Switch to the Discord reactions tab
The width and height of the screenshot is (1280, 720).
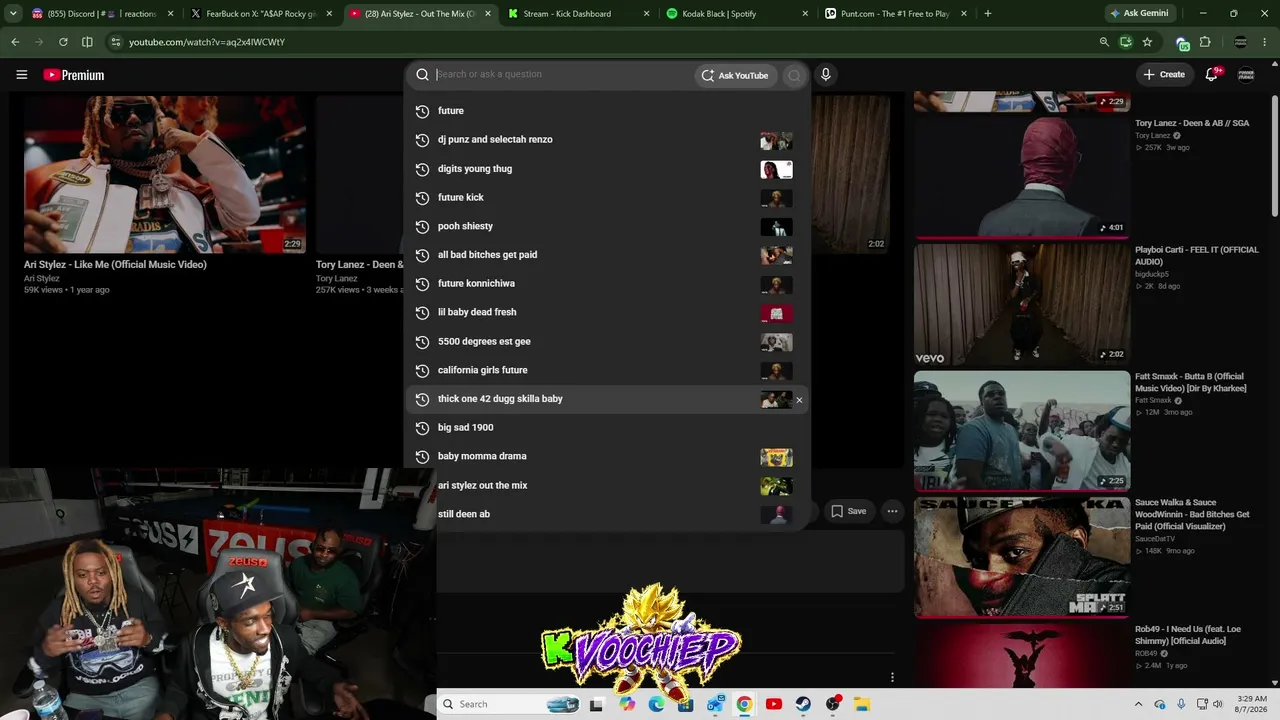[x=103, y=14]
